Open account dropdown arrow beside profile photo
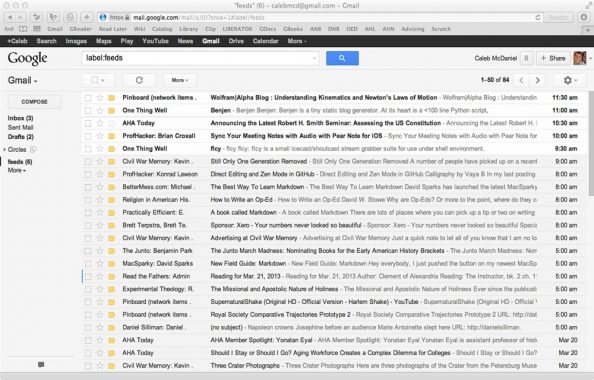This screenshot has width=594, height=380. (x=589, y=58)
